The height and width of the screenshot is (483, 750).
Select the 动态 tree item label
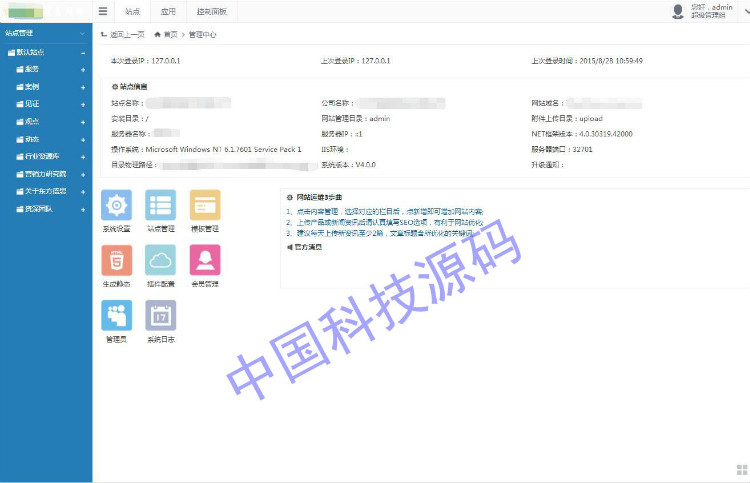(32, 139)
